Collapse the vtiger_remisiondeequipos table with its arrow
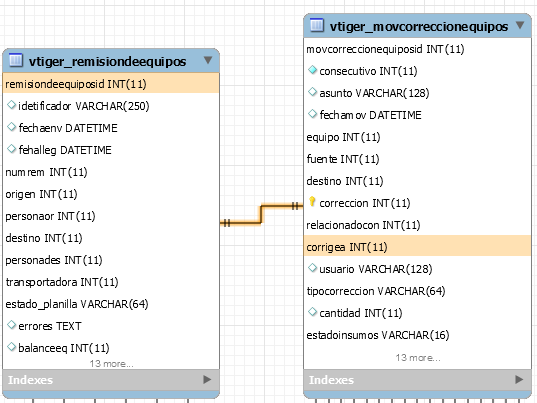The image size is (537, 403). 208,60
